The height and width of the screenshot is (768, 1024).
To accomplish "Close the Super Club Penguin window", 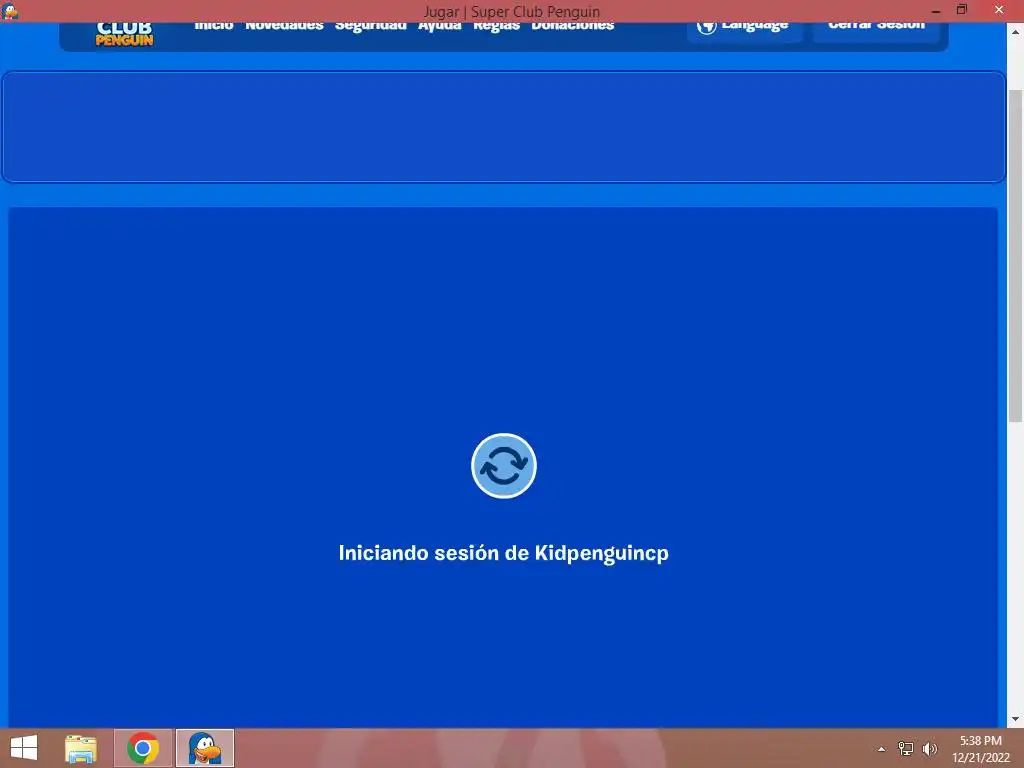I will 999,10.
